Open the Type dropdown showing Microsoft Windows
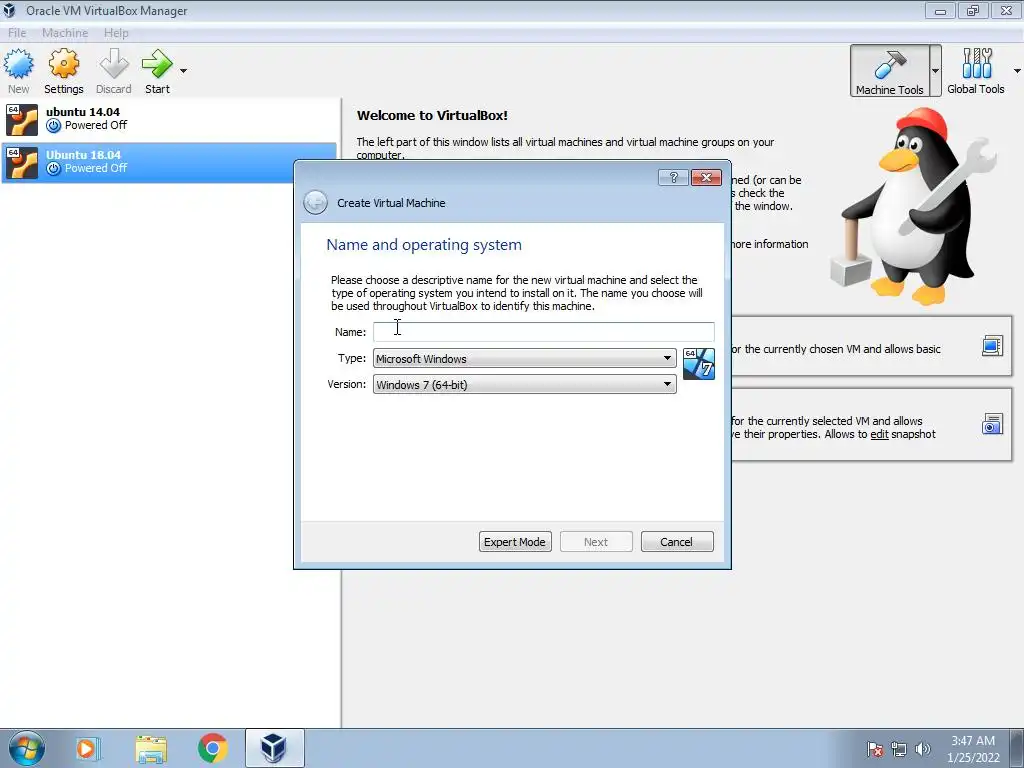 [x=524, y=359]
